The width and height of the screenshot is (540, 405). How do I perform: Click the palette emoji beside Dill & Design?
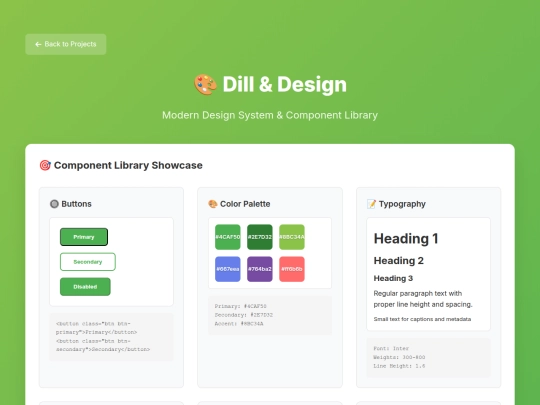[205, 85]
